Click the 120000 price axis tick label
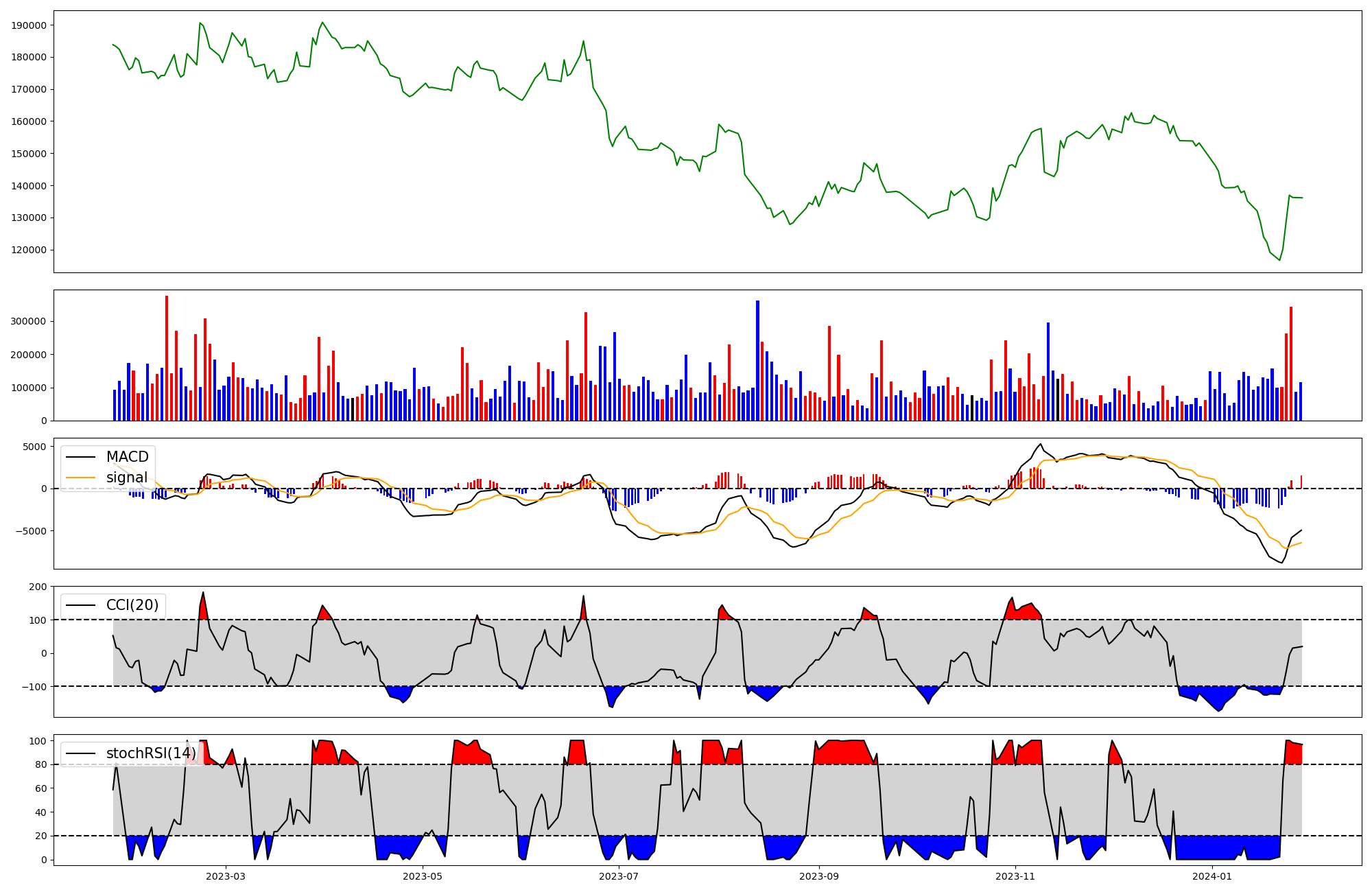 coord(29,250)
